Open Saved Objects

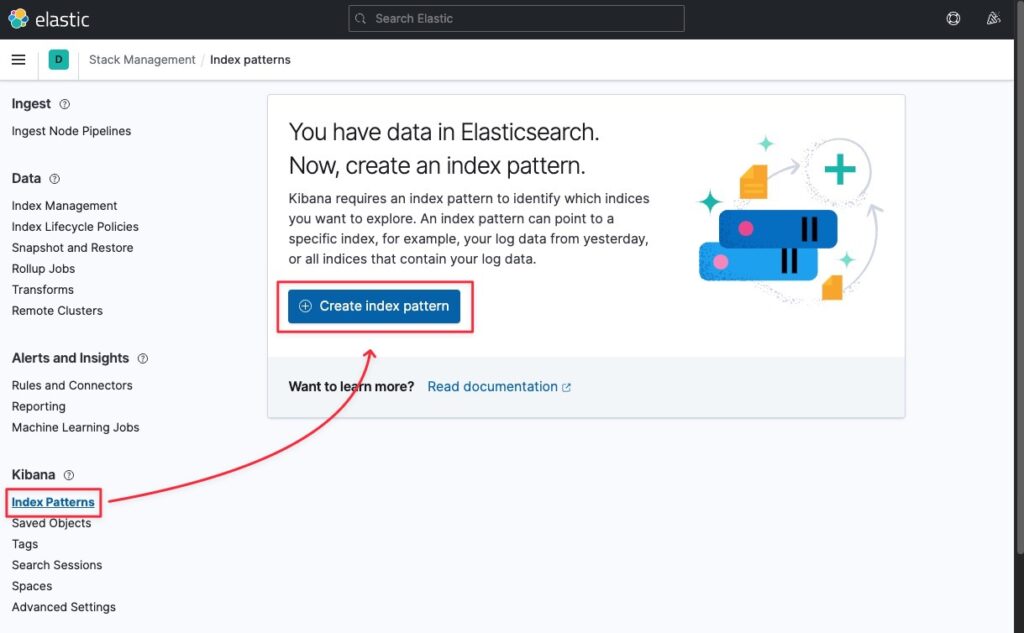[x=51, y=523]
